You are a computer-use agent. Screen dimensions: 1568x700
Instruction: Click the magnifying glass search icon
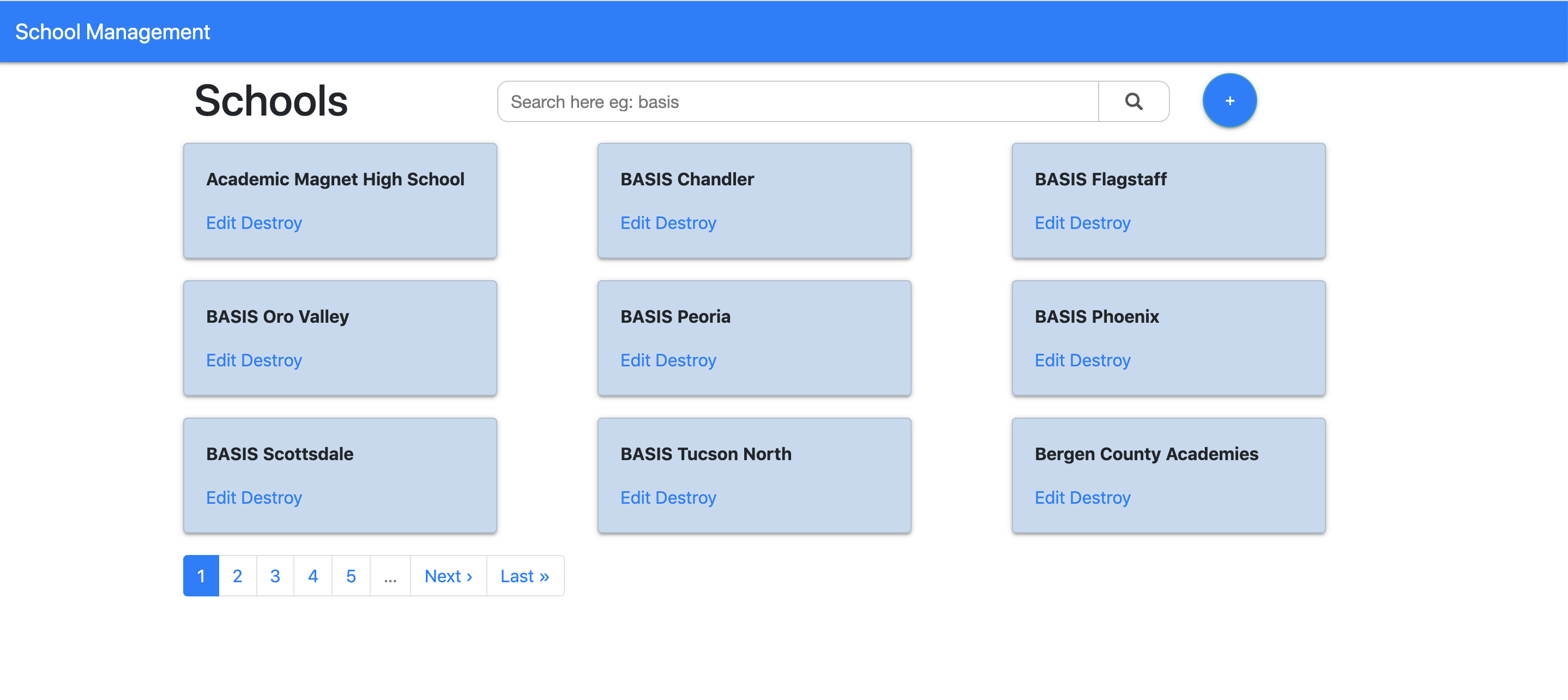[1133, 101]
